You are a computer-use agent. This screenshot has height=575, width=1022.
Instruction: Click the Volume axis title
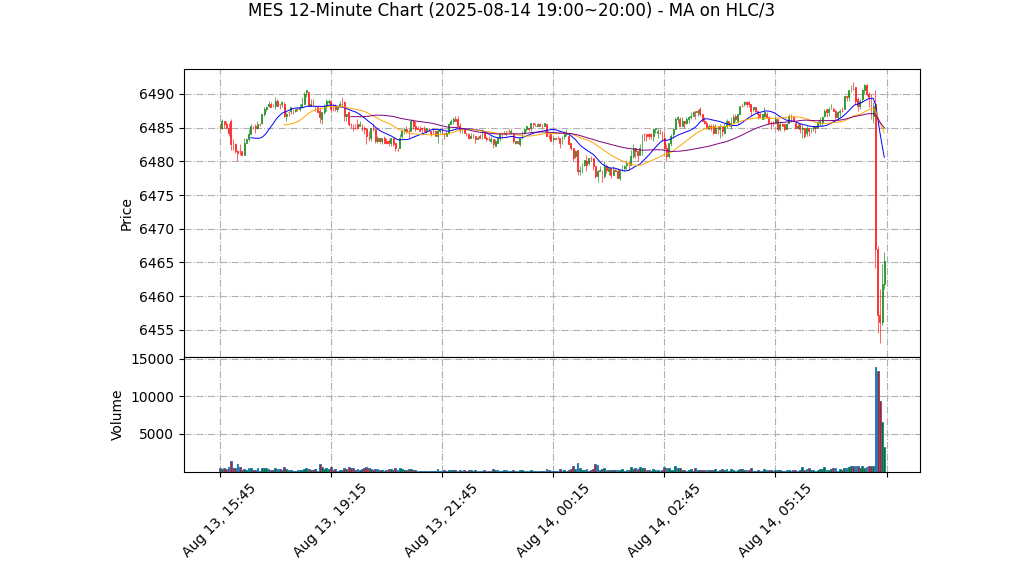[x=116, y=415]
